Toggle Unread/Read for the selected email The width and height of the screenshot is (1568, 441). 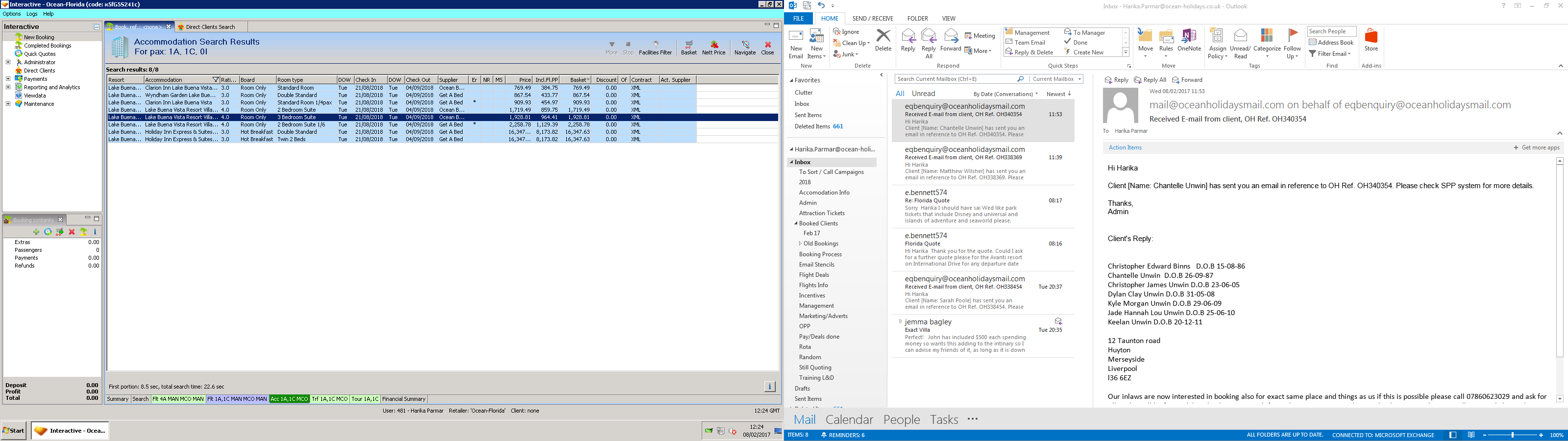[1240, 44]
